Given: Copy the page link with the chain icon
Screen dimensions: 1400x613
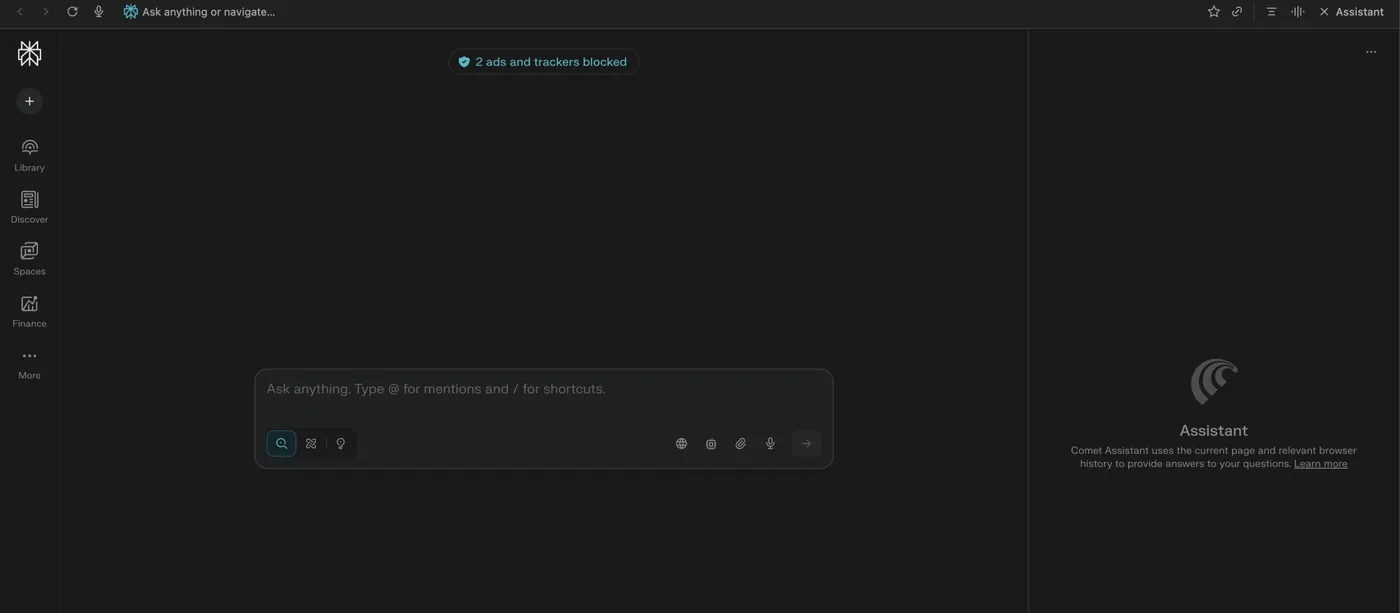Looking at the screenshot, I should (1237, 11).
